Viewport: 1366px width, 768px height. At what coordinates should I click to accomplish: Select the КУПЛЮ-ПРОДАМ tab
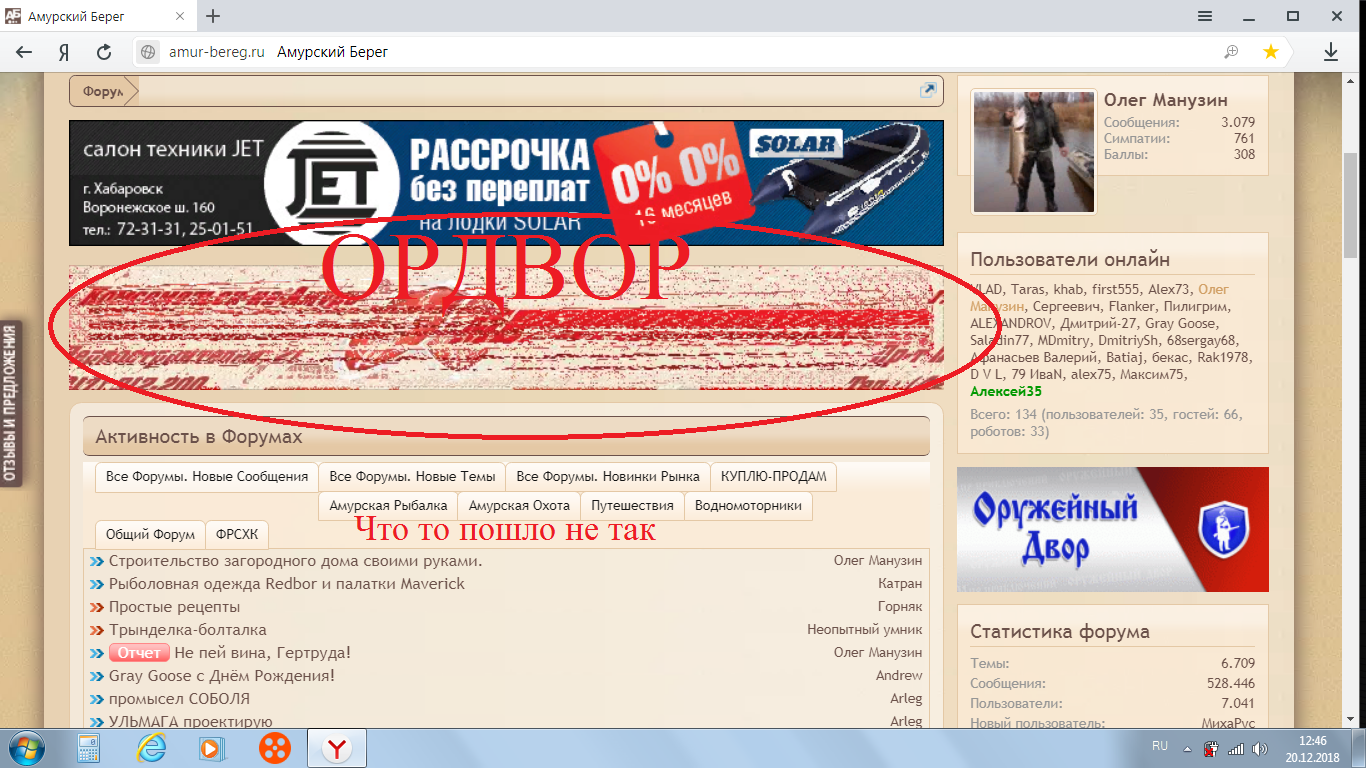tap(772, 476)
